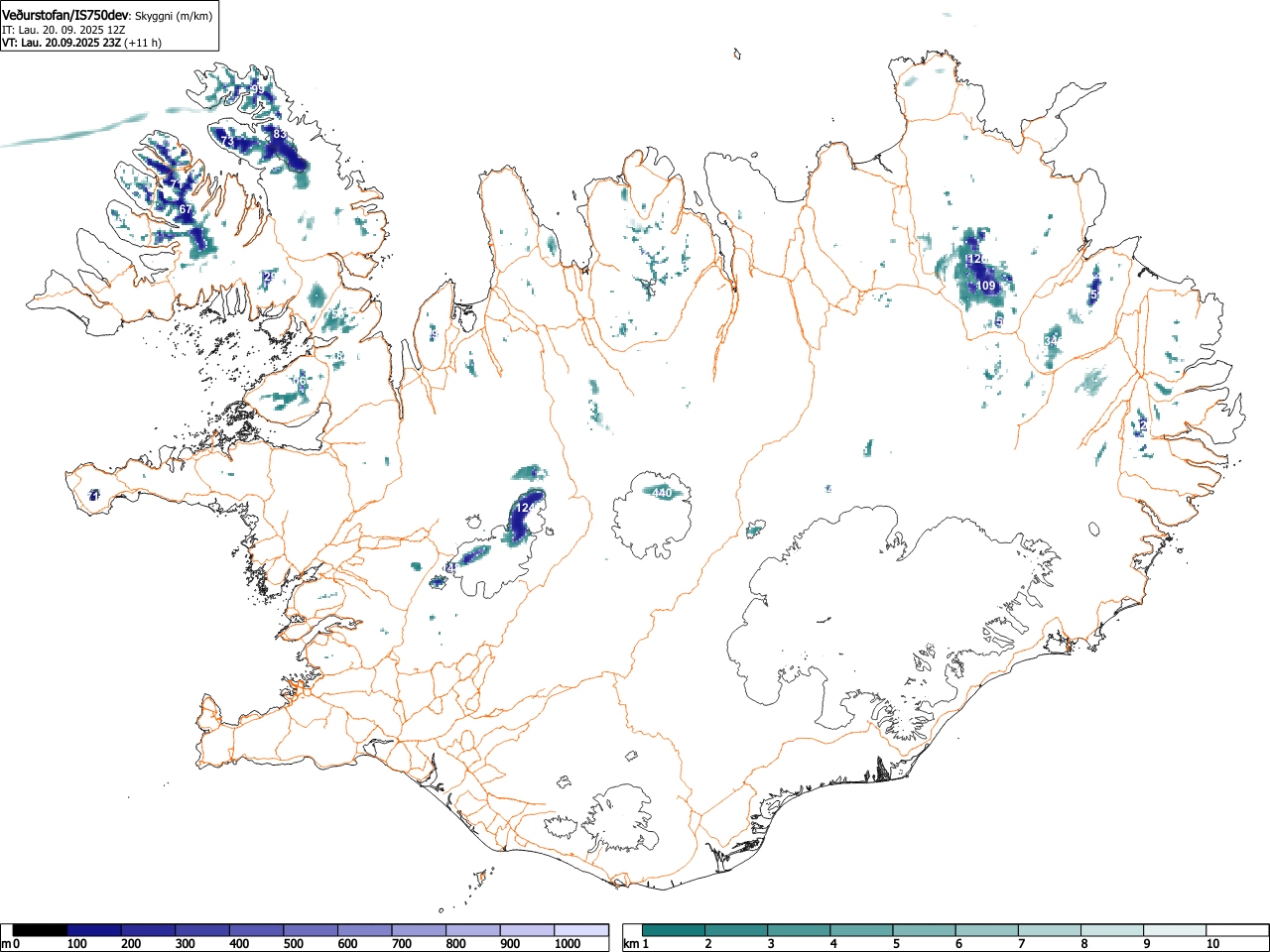Pick the white swatch after 10 km
The width and height of the screenshot is (1270, 952).
1236,930
